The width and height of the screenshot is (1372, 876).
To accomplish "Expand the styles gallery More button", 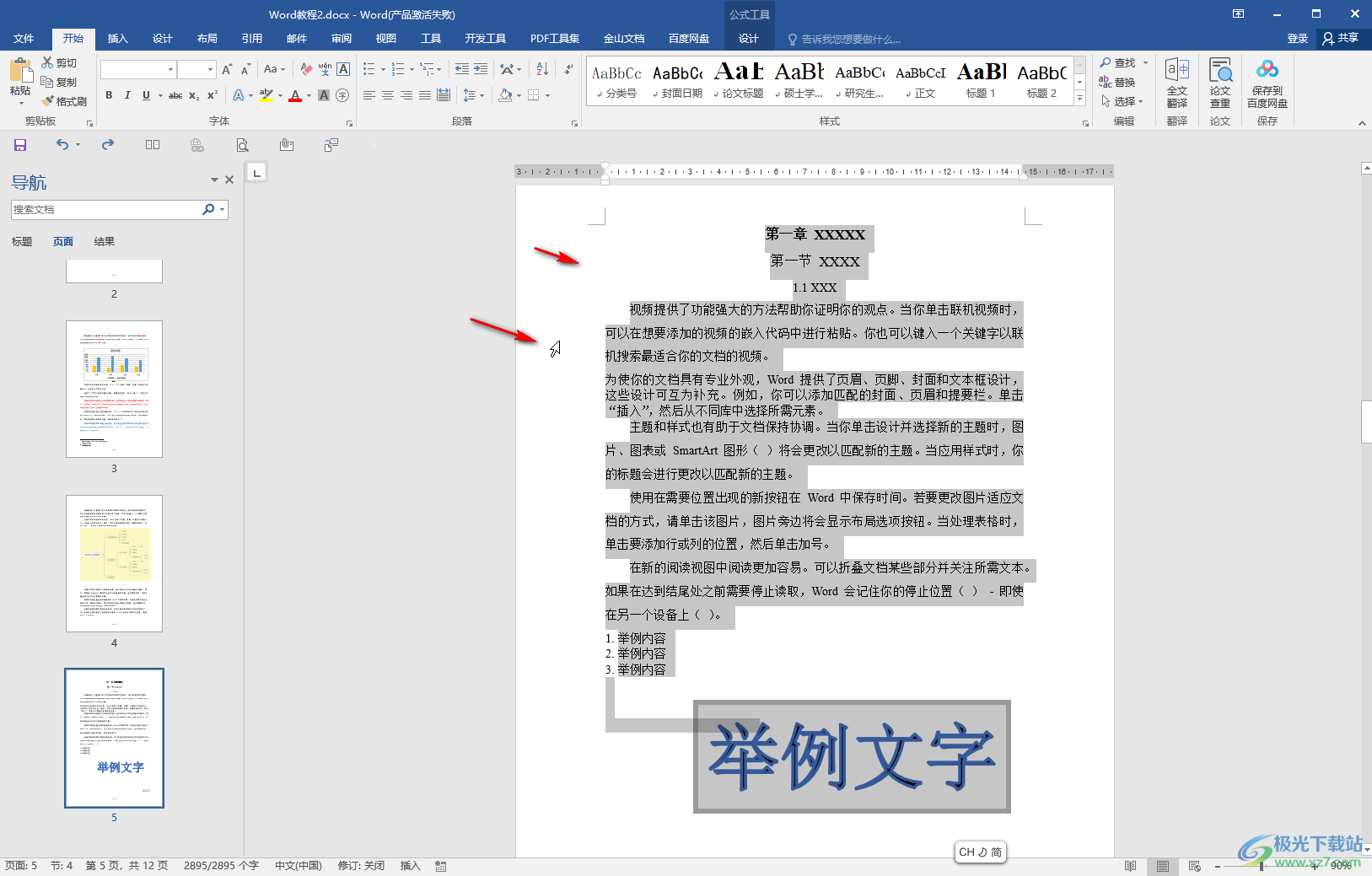I will (x=1079, y=99).
